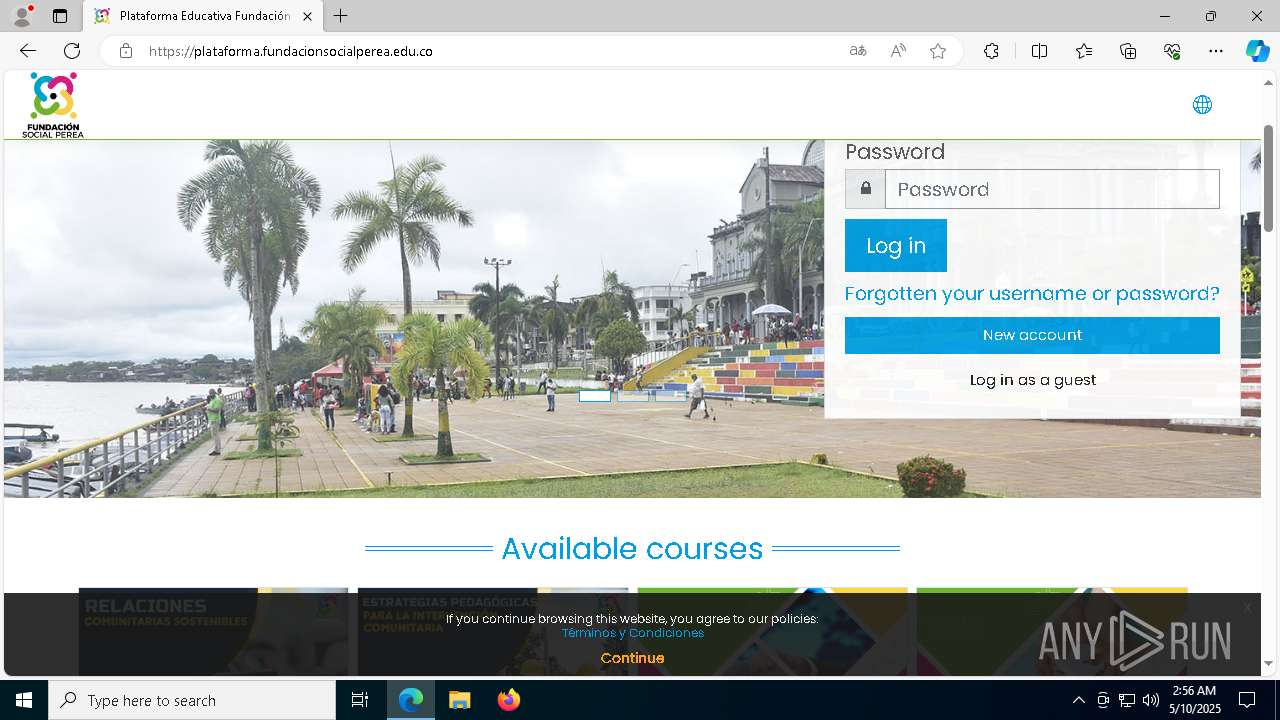Activate the read aloud icon

click(x=898, y=51)
